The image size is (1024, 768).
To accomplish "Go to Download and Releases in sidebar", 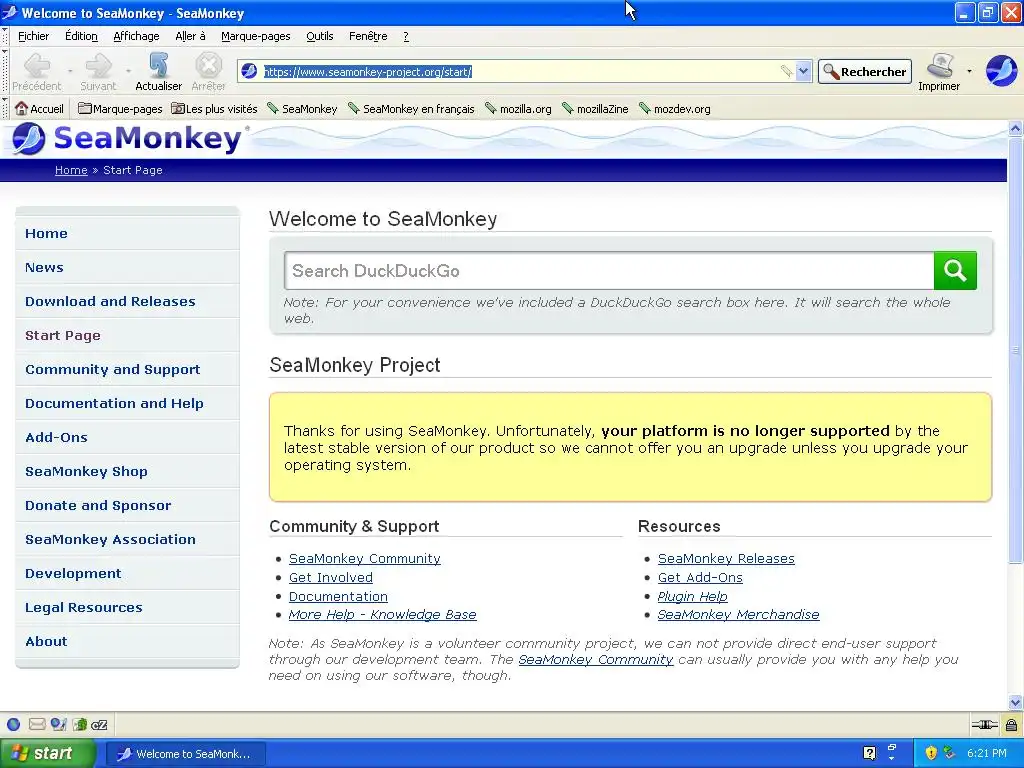I will [x=110, y=301].
